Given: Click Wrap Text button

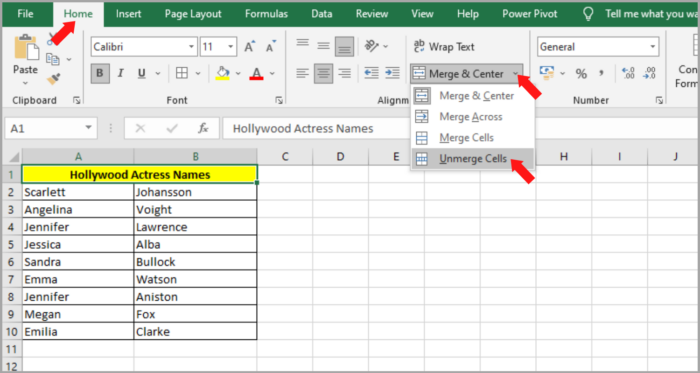Looking at the screenshot, I should pyautogui.click(x=444, y=46).
